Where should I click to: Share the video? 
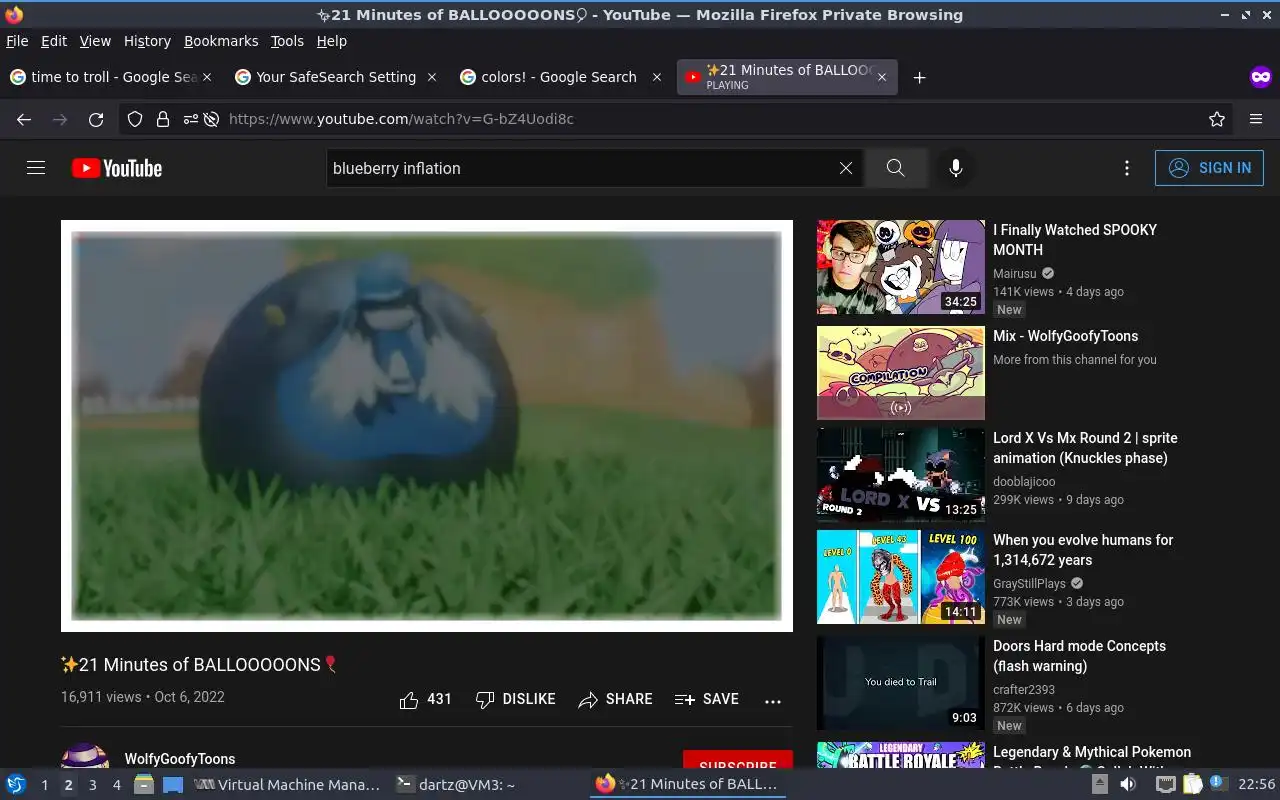615,700
